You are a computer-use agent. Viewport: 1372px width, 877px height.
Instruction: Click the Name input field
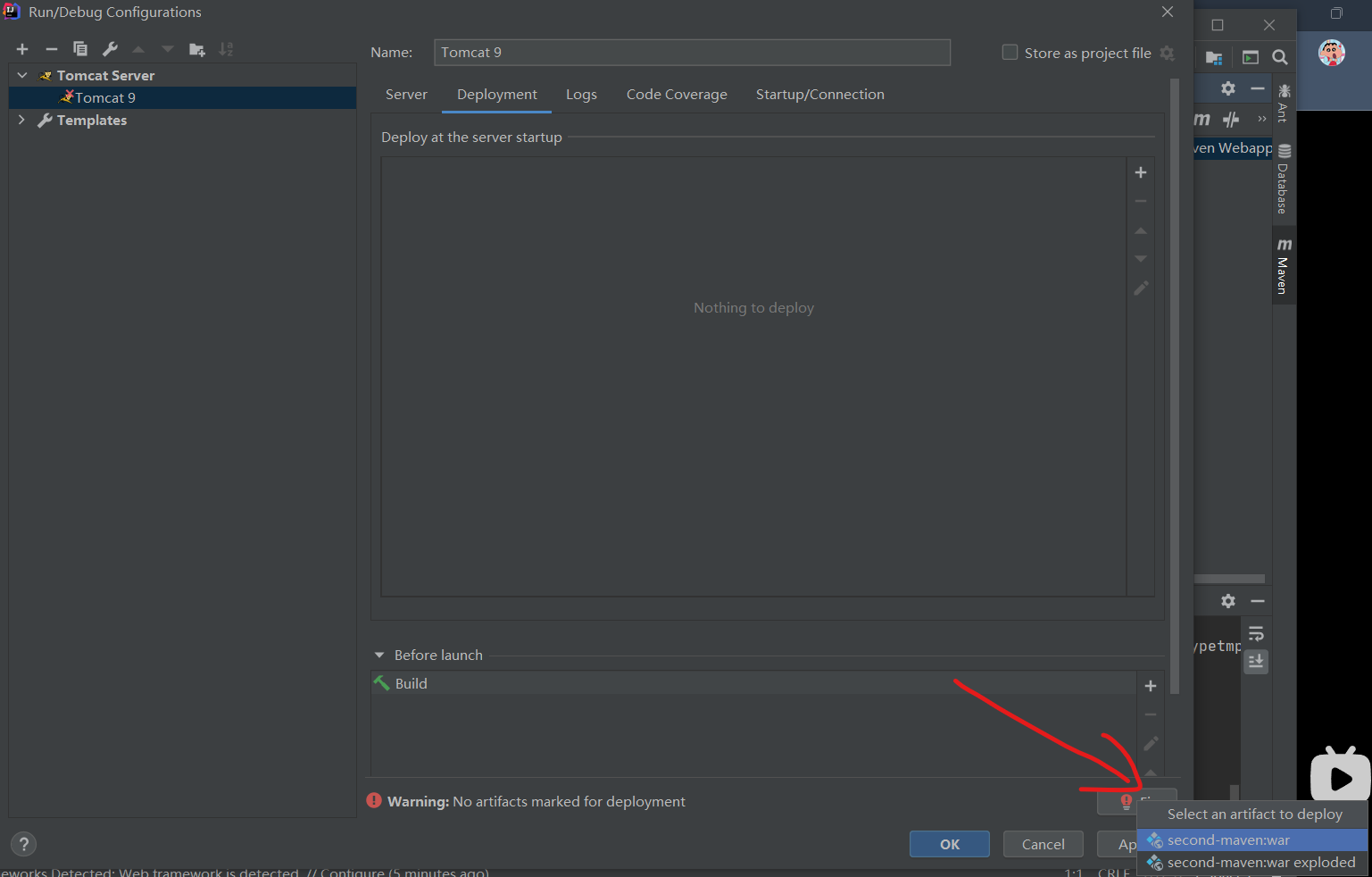coord(692,52)
